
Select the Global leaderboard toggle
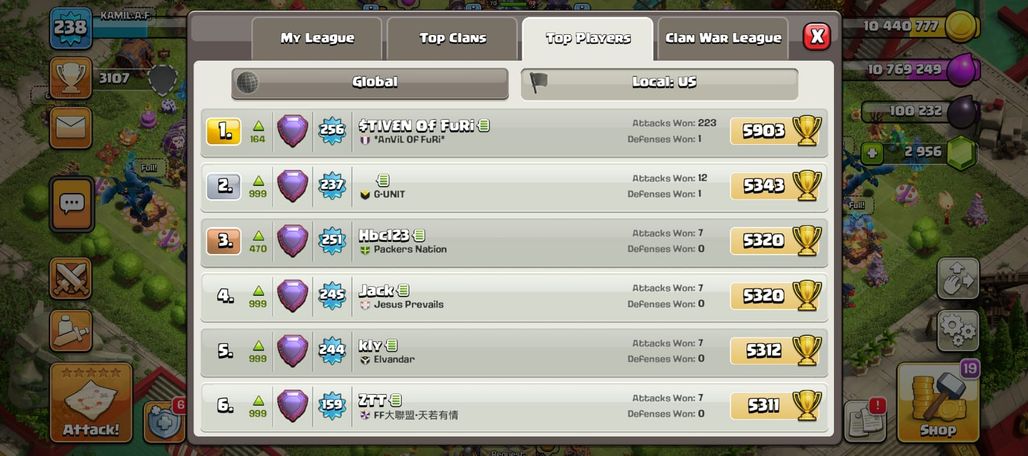(x=370, y=83)
